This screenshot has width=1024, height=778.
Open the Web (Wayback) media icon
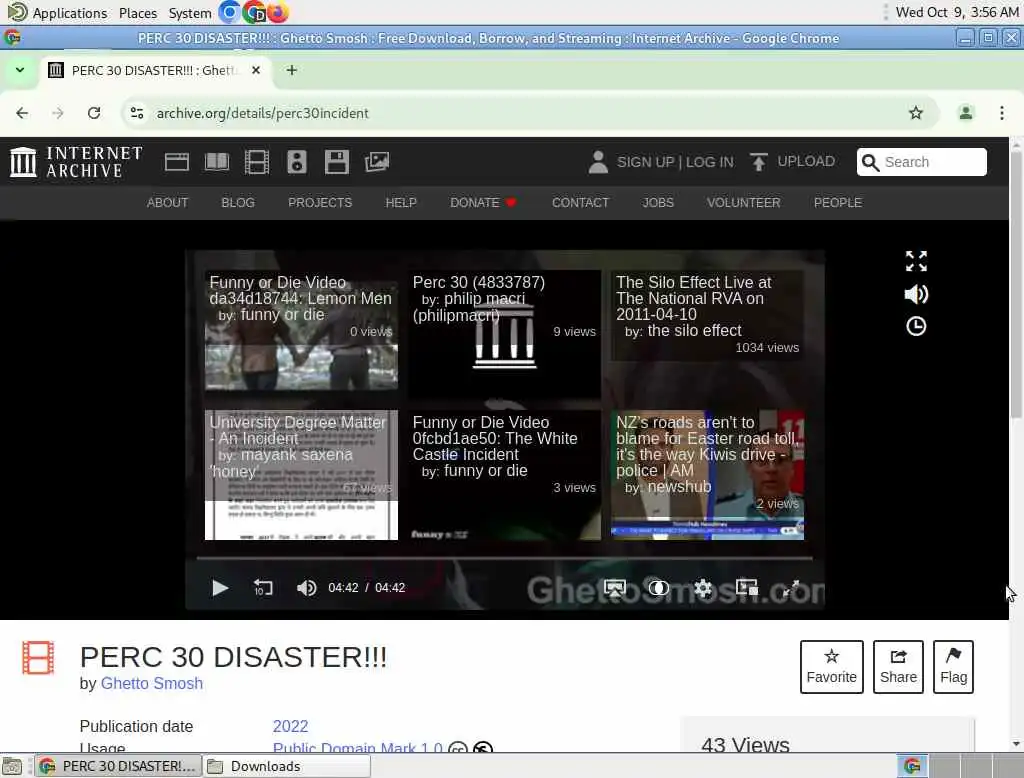pos(176,161)
